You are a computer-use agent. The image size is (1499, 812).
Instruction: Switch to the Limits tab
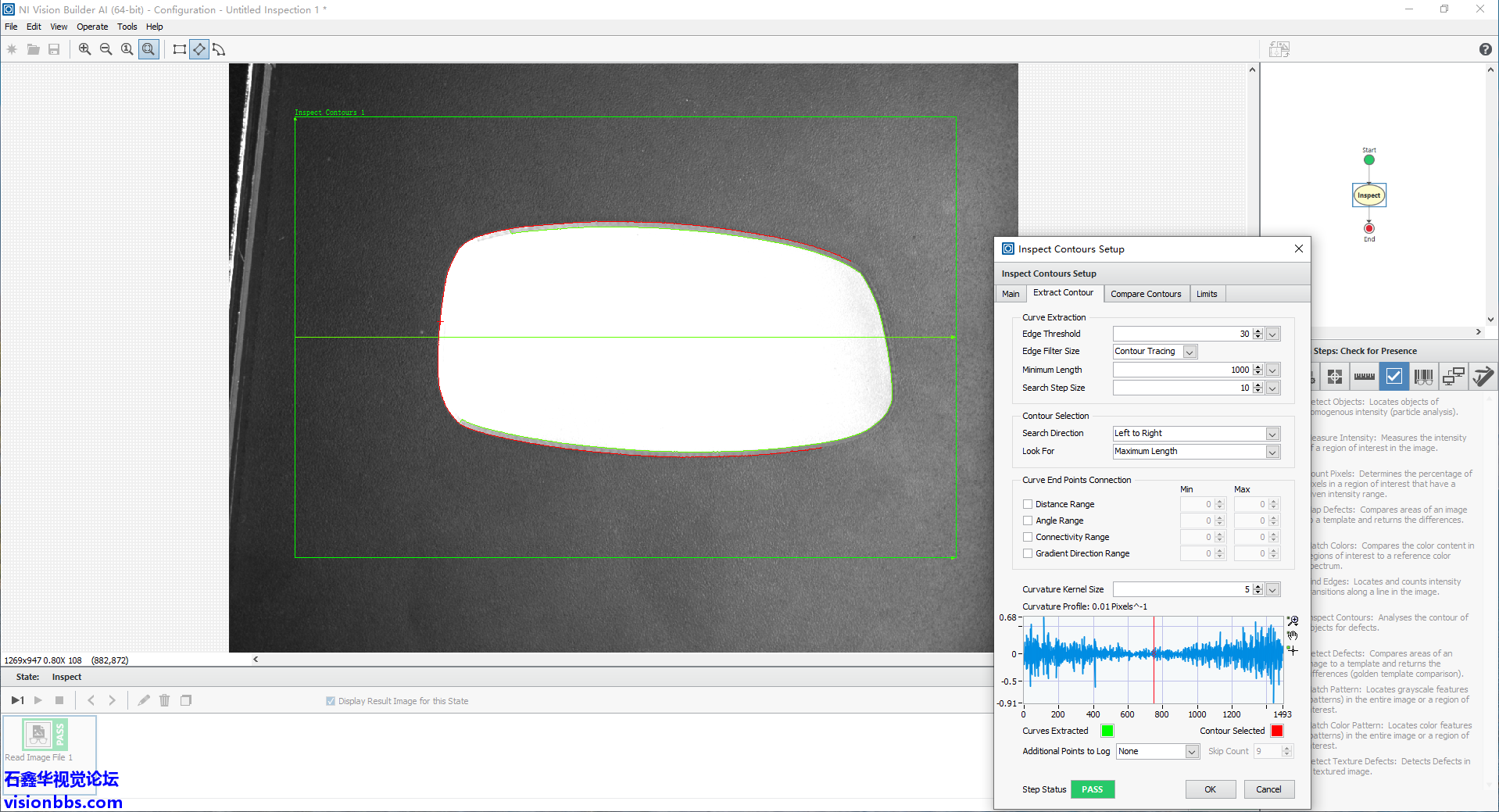[x=1207, y=294]
